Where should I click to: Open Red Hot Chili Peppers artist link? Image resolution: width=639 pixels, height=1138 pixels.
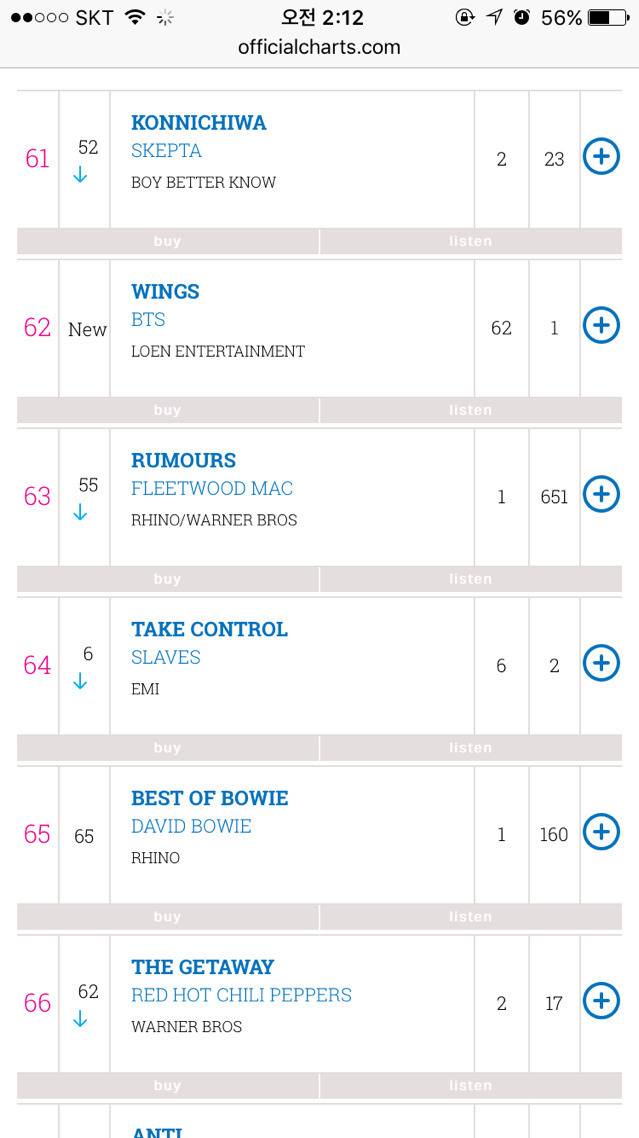241,995
